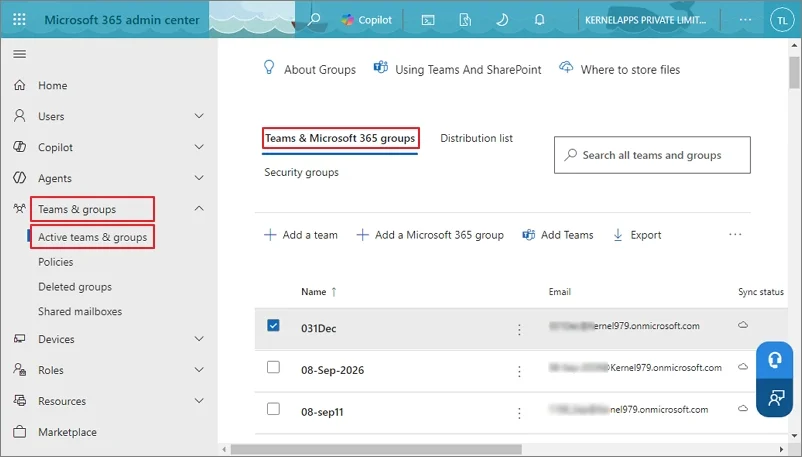Open Shared mailboxes page
Viewport: 802px width, 457px height.
coord(80,312)
